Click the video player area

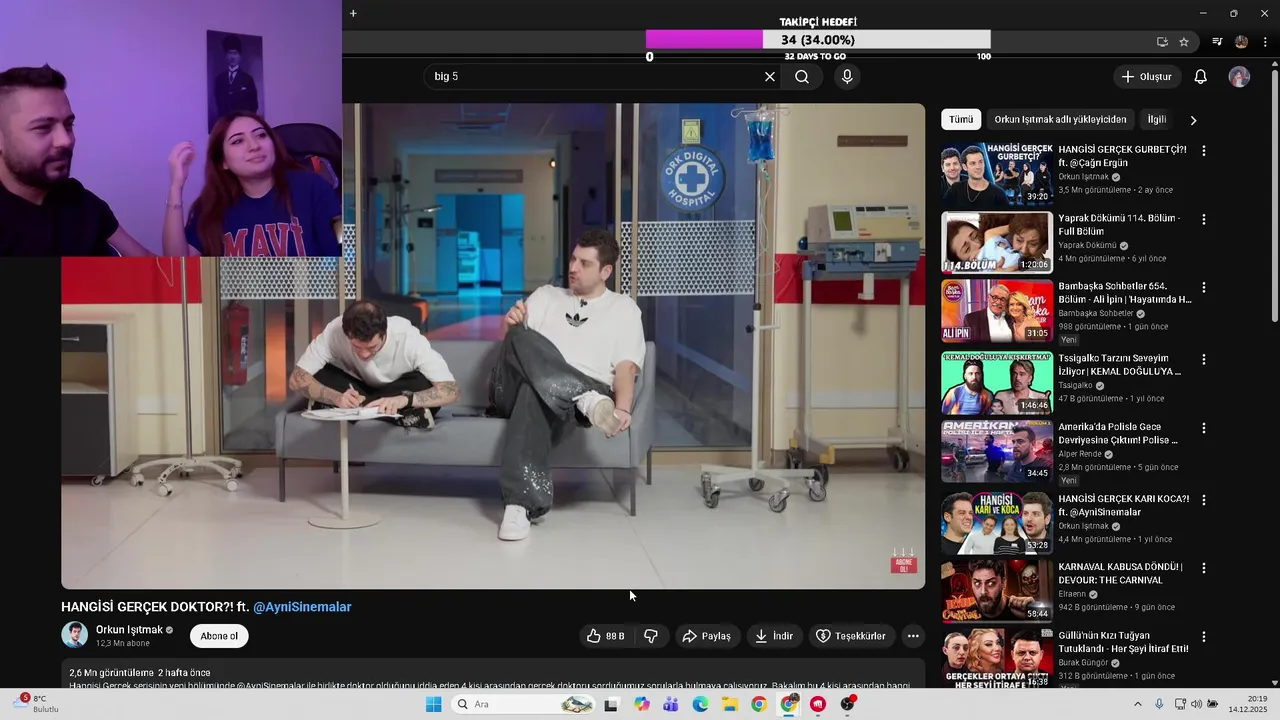[493, 346]
